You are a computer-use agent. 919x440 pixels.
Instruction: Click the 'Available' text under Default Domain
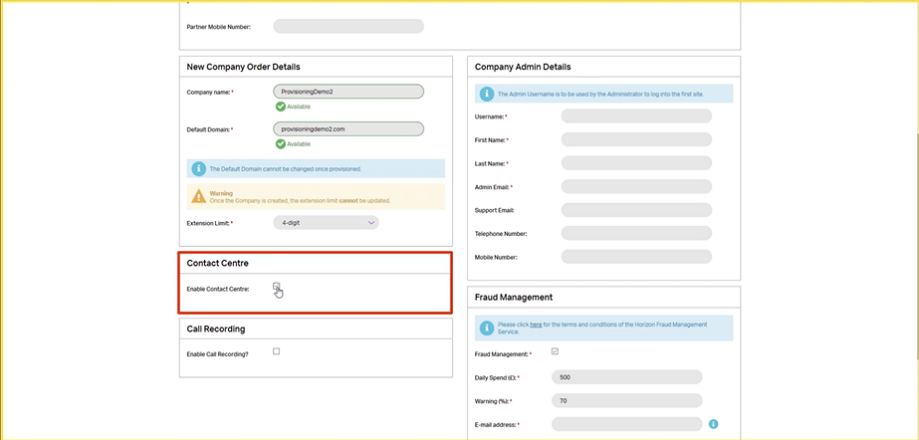point(299,144)
